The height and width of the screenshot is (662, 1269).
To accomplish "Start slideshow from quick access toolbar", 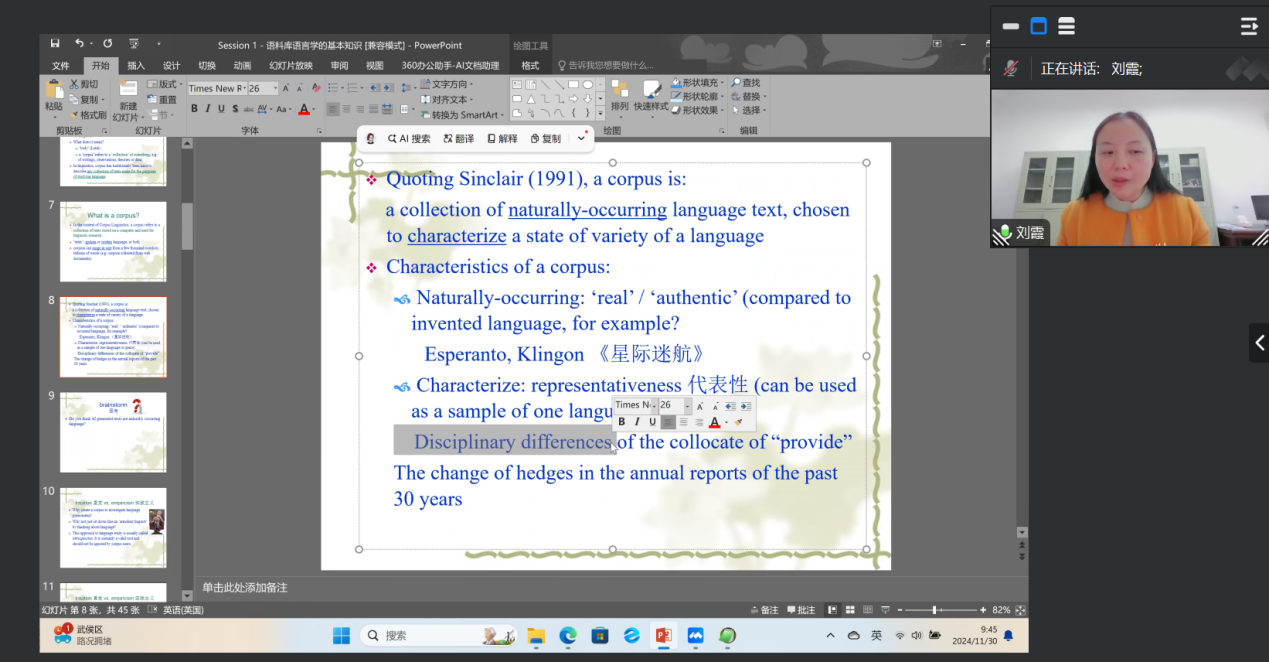I will [x=134, y=44].
